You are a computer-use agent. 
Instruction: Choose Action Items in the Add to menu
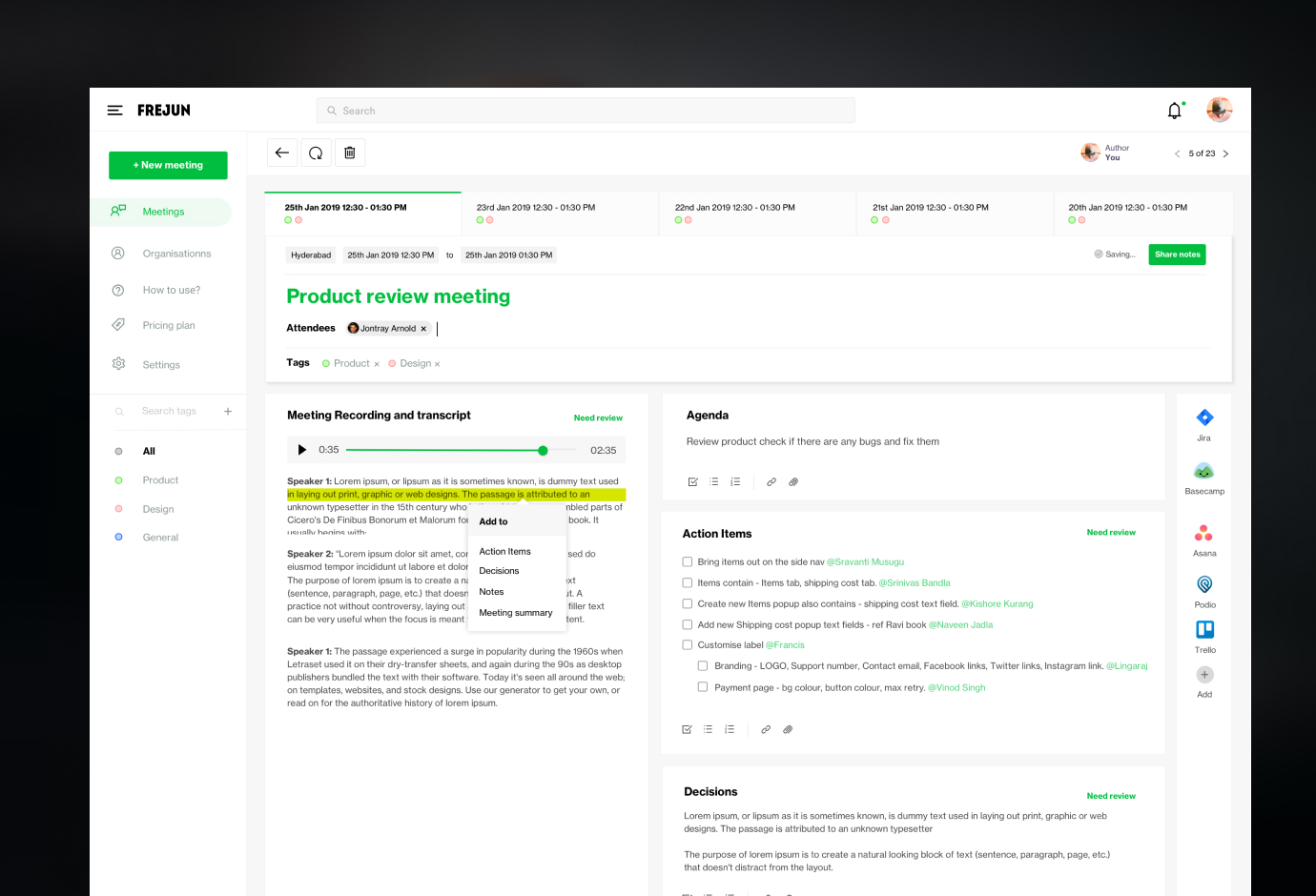pos(504,552)
